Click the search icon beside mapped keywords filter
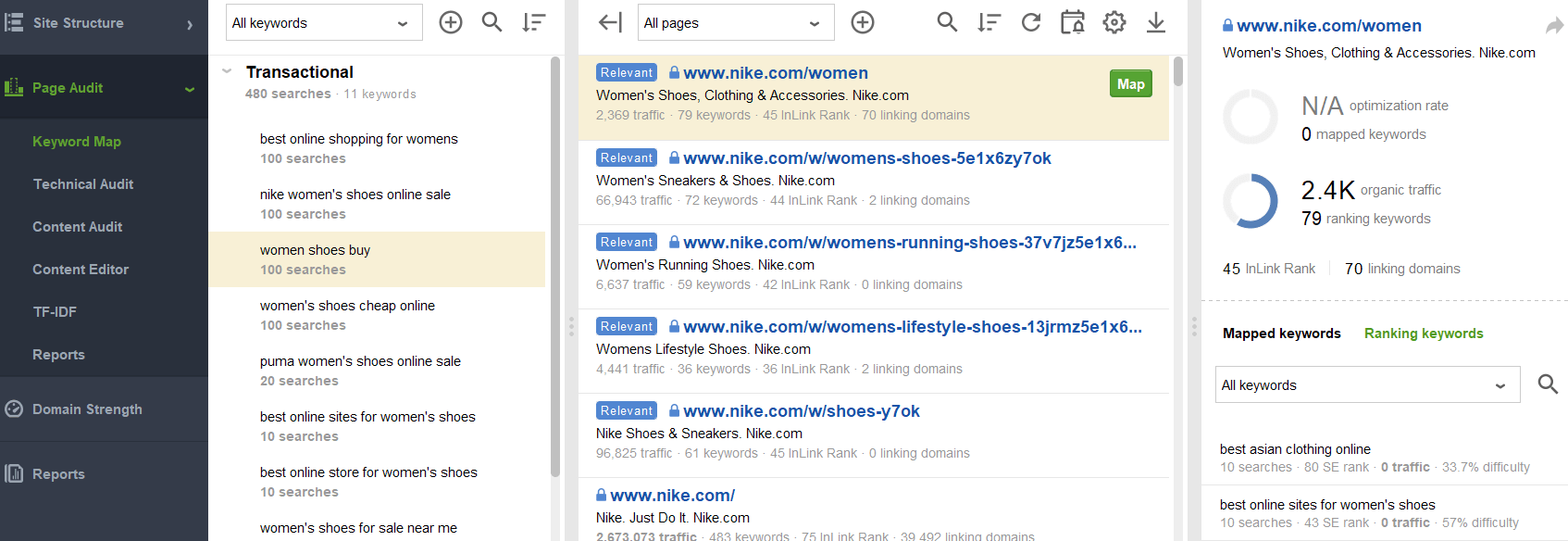The image size is (1568, 541). [x=1548, y=384]
